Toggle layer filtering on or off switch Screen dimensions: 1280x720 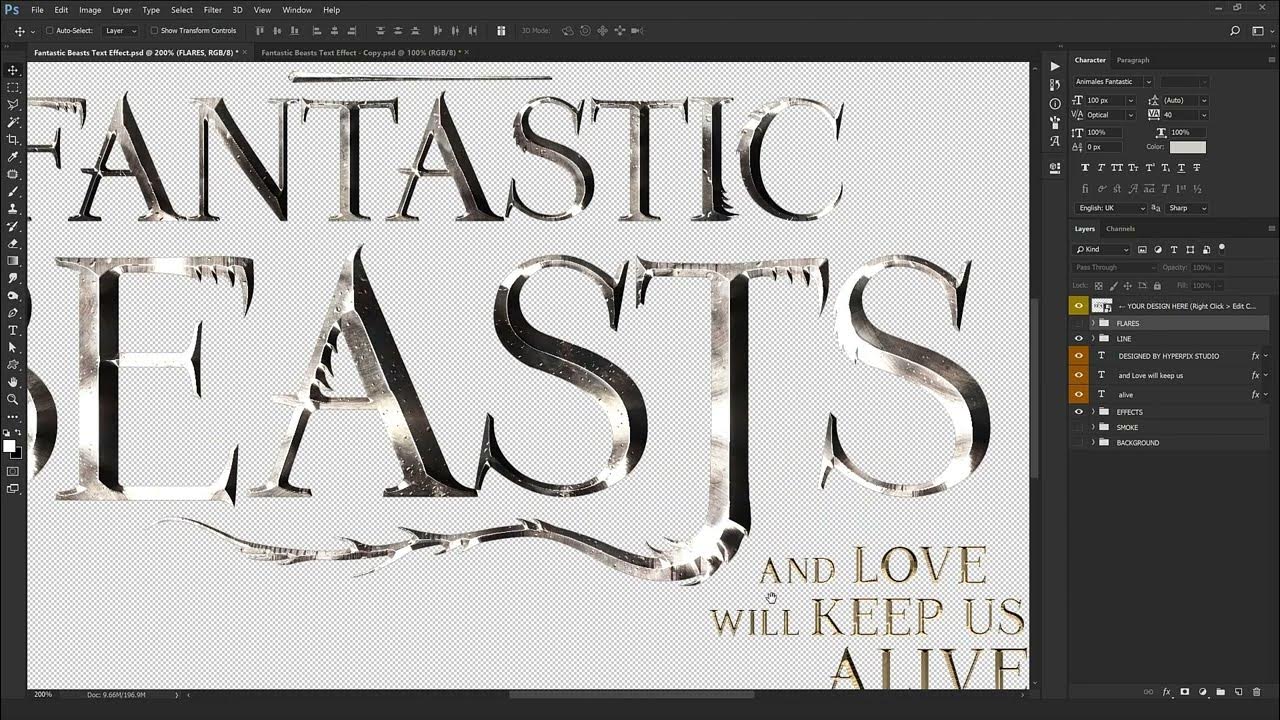[x=1222, y=248]
